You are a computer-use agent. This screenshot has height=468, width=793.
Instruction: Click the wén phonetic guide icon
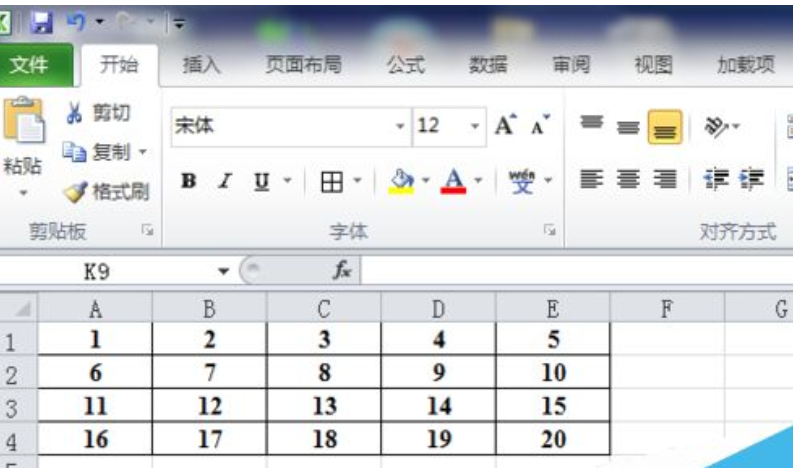(x=522, y=181)
